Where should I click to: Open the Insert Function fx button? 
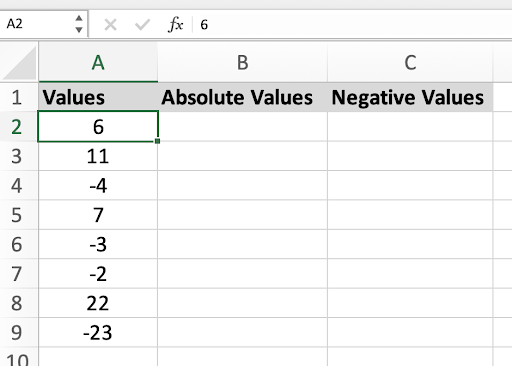175,25
